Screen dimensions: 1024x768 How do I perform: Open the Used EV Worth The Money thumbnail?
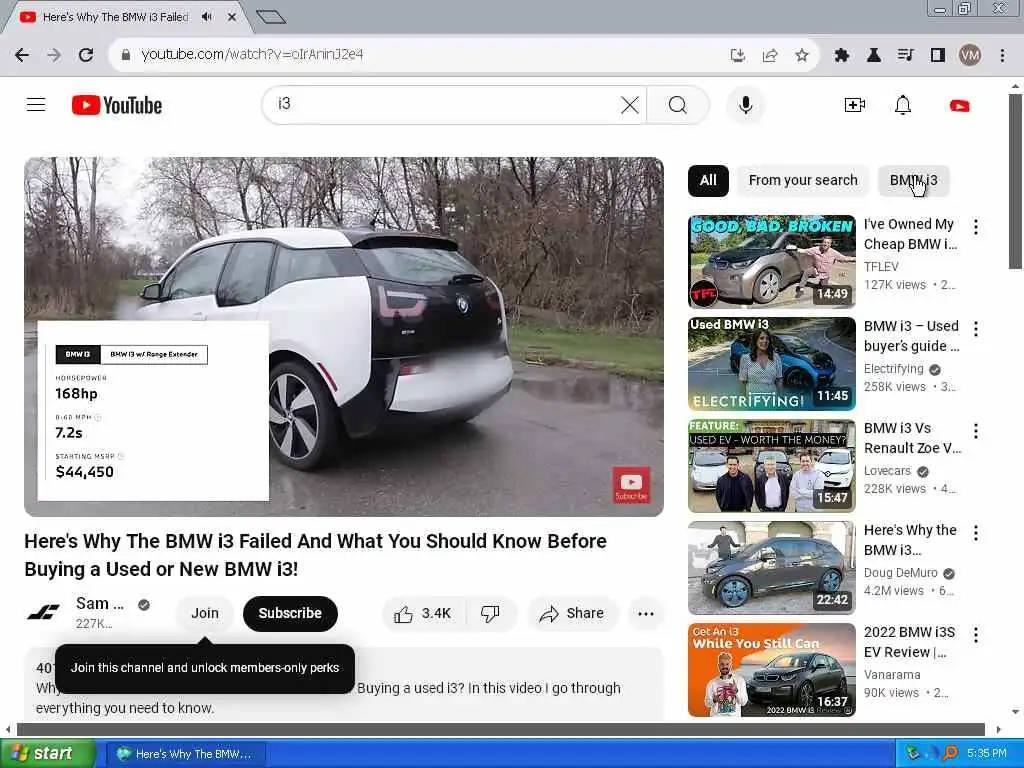click(x=771, y=466)
